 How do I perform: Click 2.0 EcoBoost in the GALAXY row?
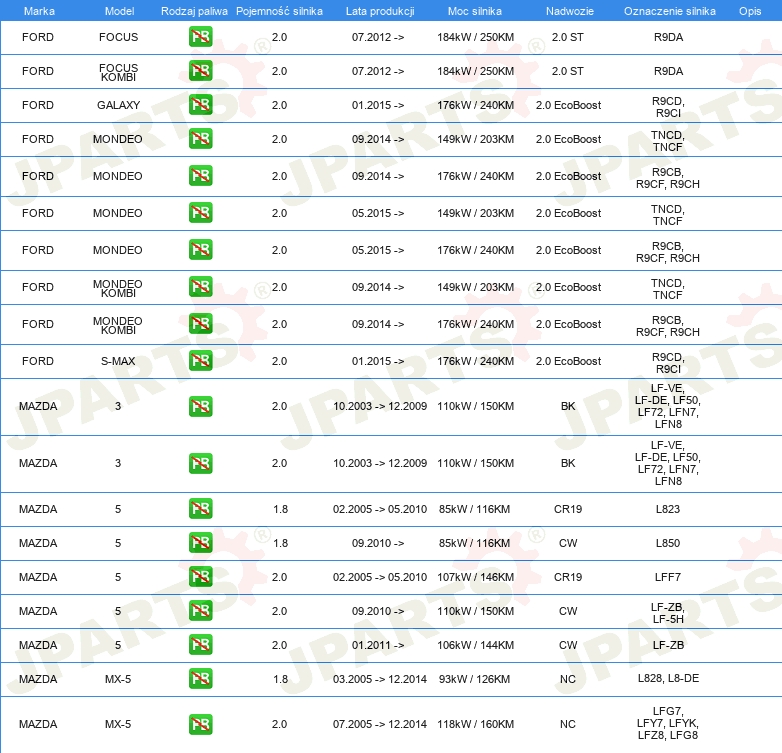tap(569, 105)
